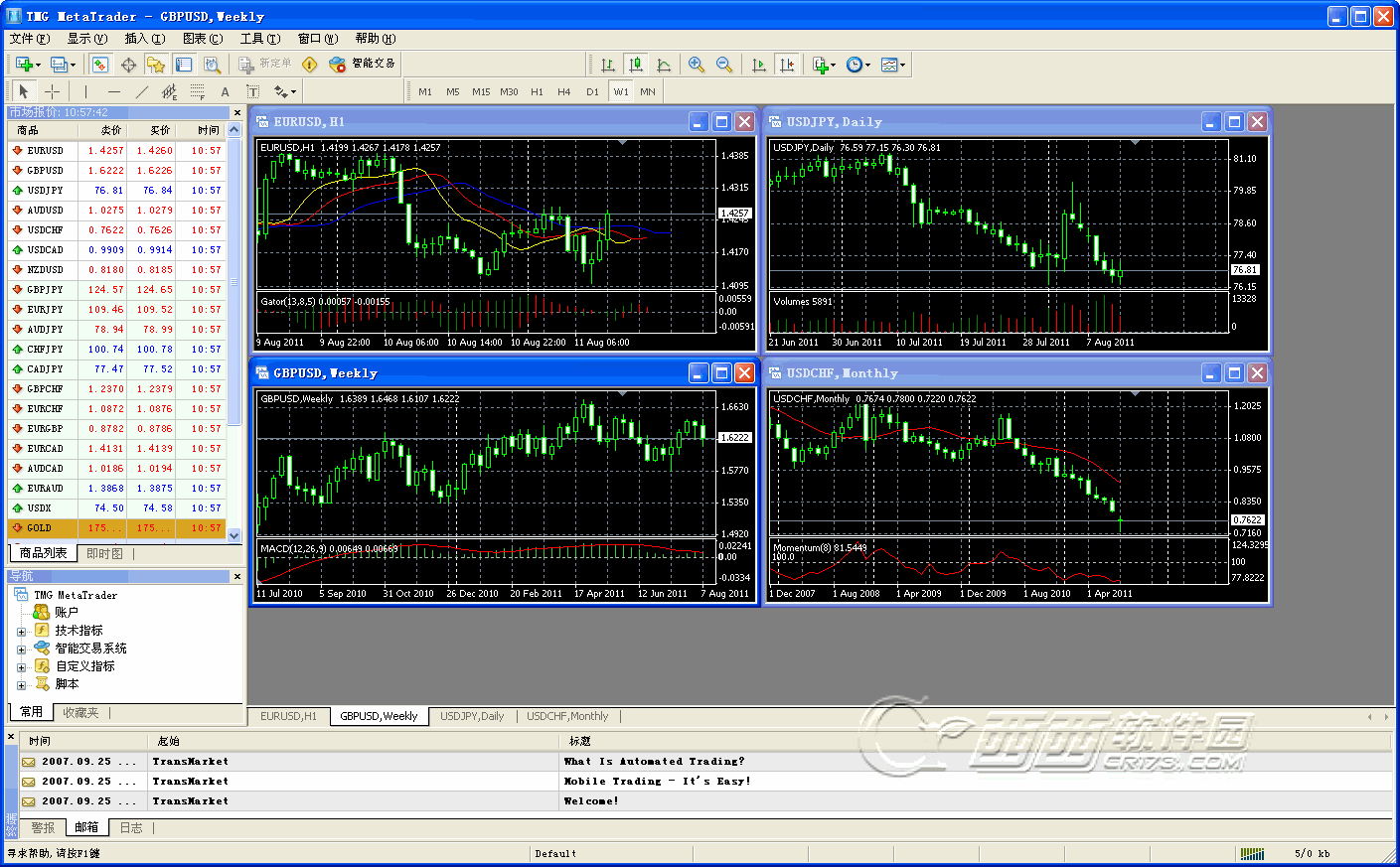Select the crosshair cursor tool

click(x=53, y=91)
